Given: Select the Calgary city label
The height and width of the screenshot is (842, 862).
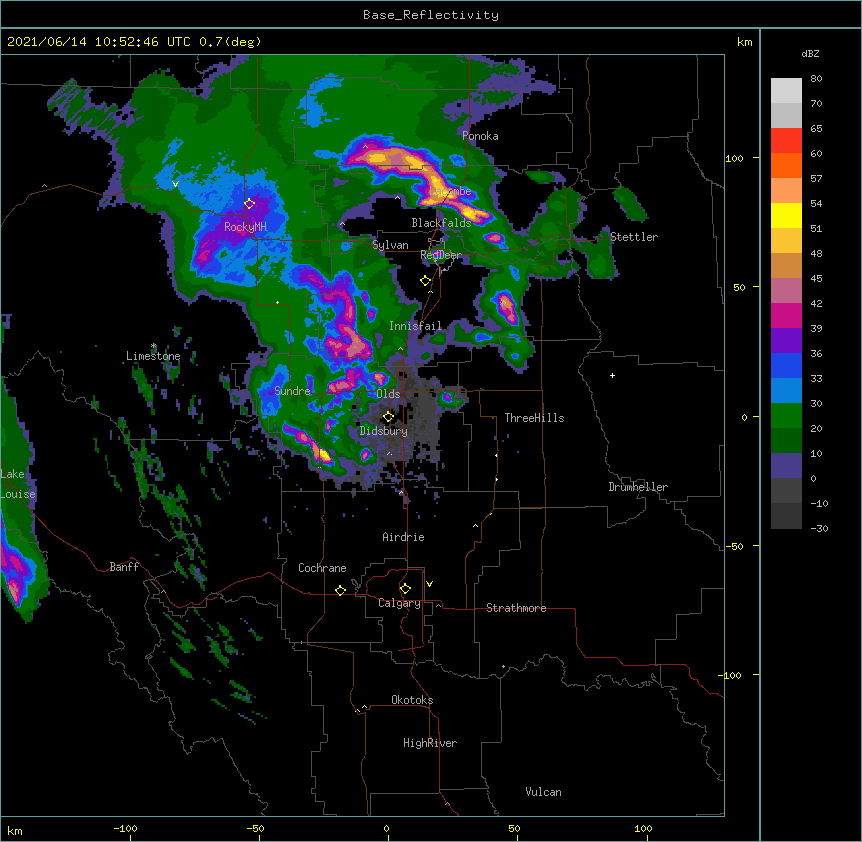Looking at the screenshot, I should click(399, 603).
